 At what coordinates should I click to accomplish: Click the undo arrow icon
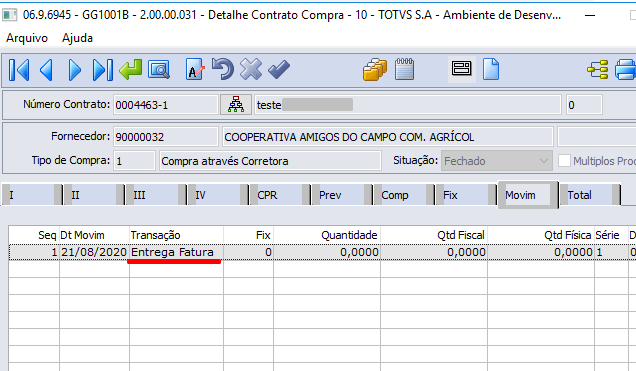[x=223, y=69]
